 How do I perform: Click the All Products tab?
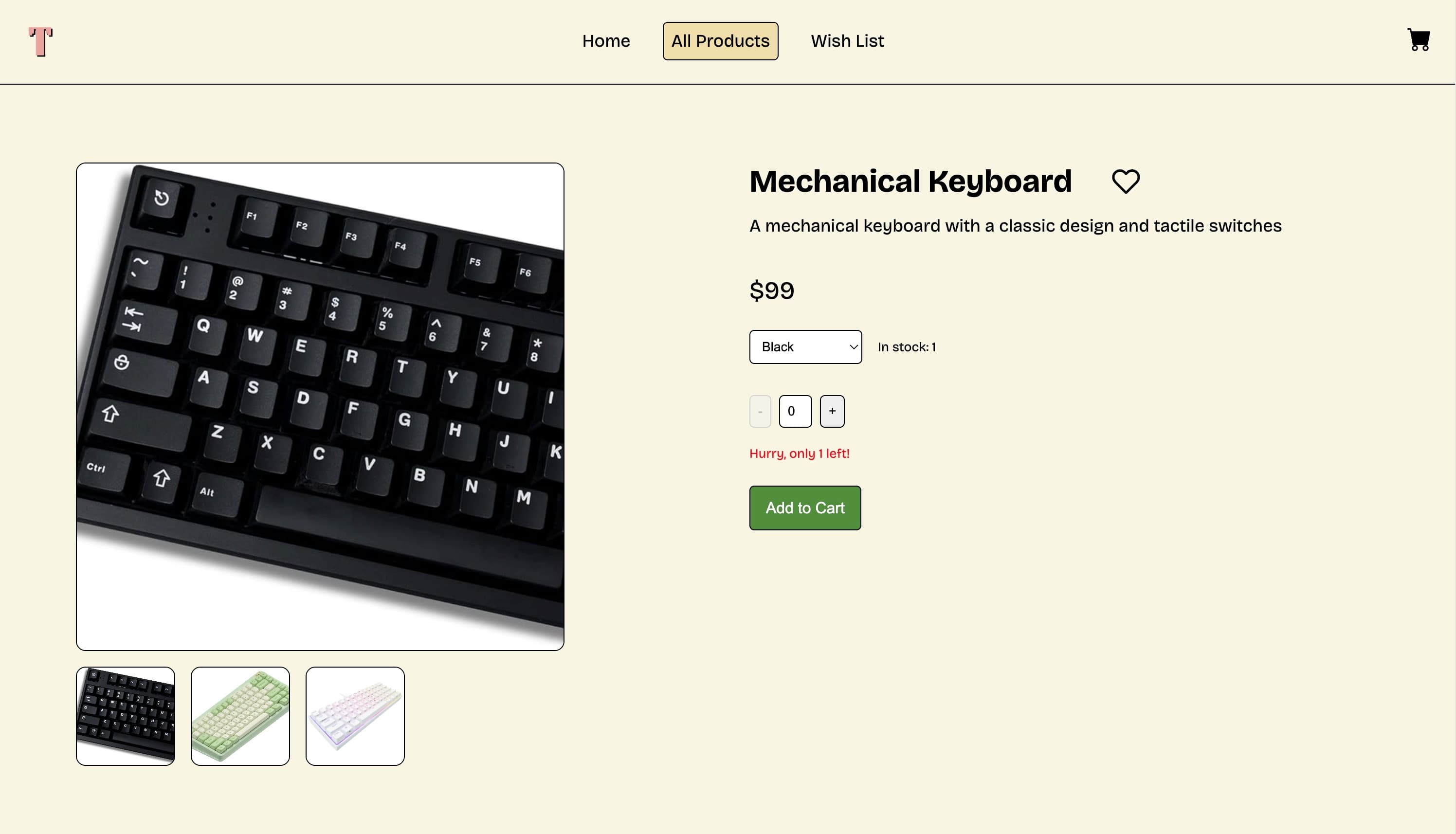[720, 41]
